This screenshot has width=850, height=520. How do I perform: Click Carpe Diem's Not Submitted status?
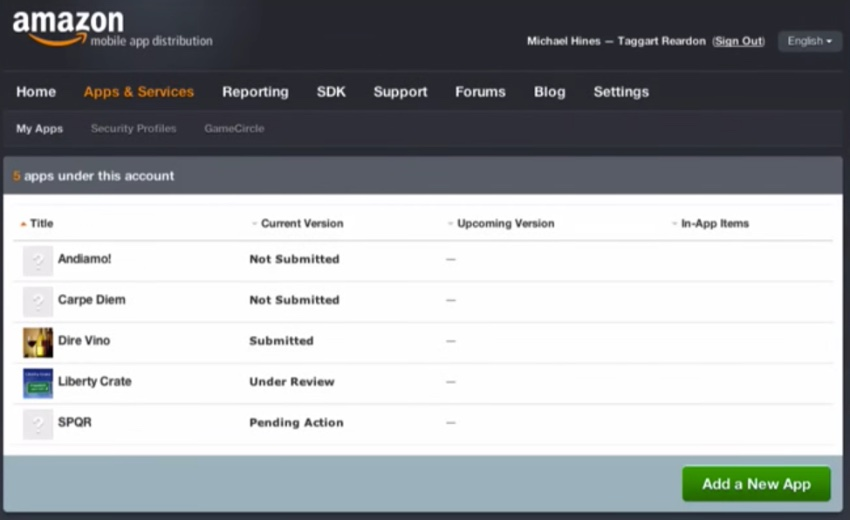294,300
